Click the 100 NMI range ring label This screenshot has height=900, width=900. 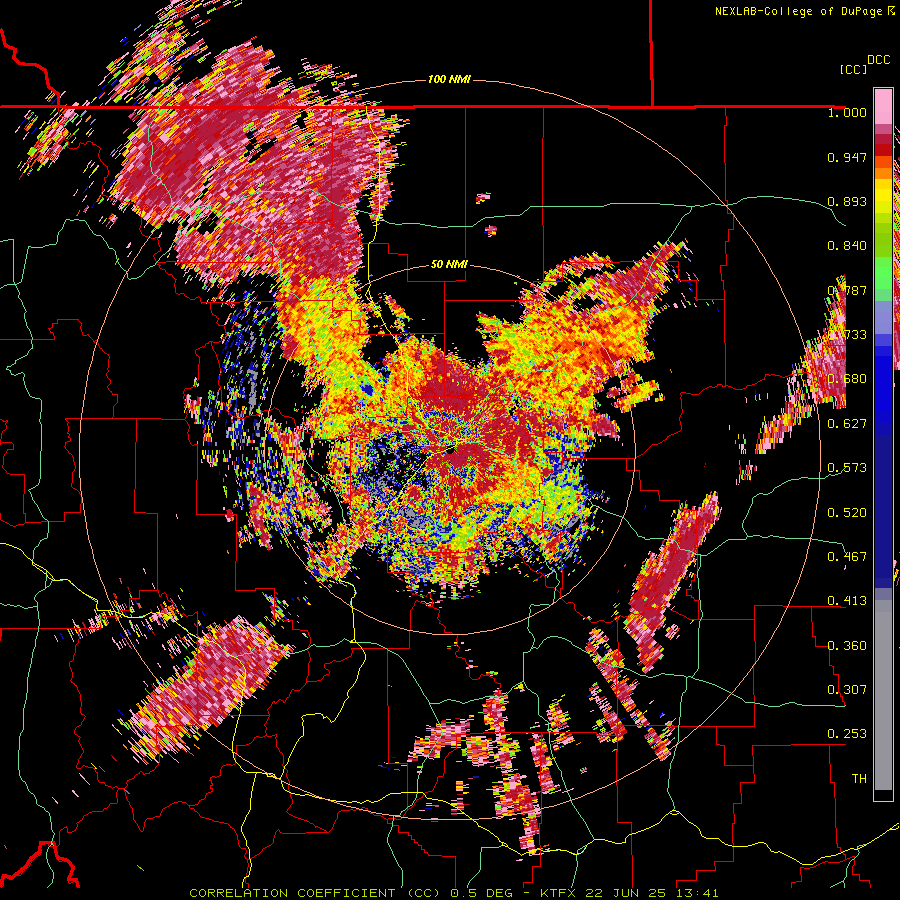[x=449, y=79]
